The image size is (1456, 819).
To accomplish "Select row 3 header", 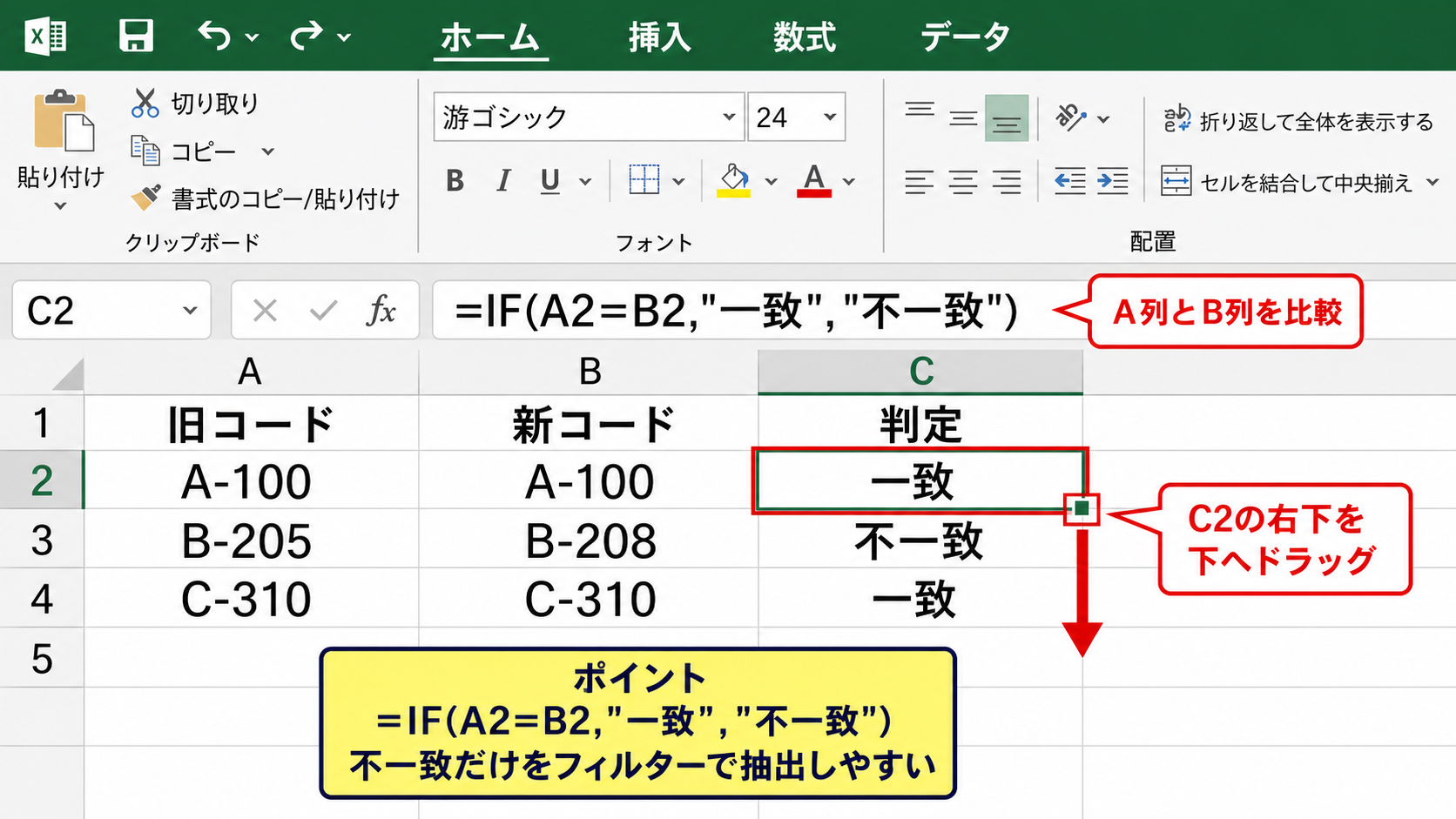I will coord(42,540).
